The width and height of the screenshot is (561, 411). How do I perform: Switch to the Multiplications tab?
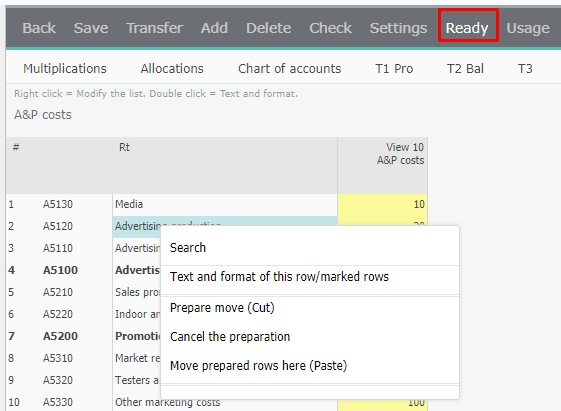tap(65, 68)
